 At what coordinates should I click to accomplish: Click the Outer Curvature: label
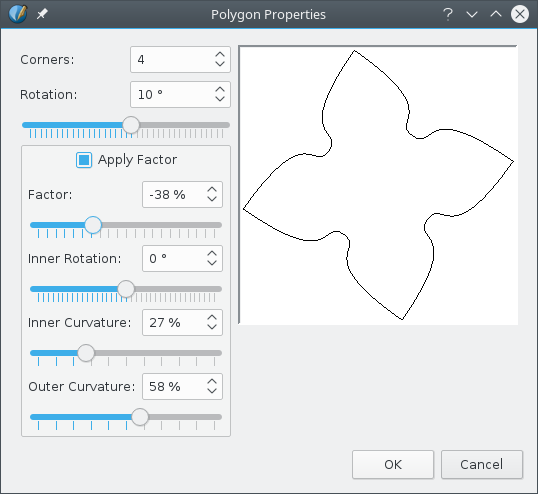coord(82,387)
